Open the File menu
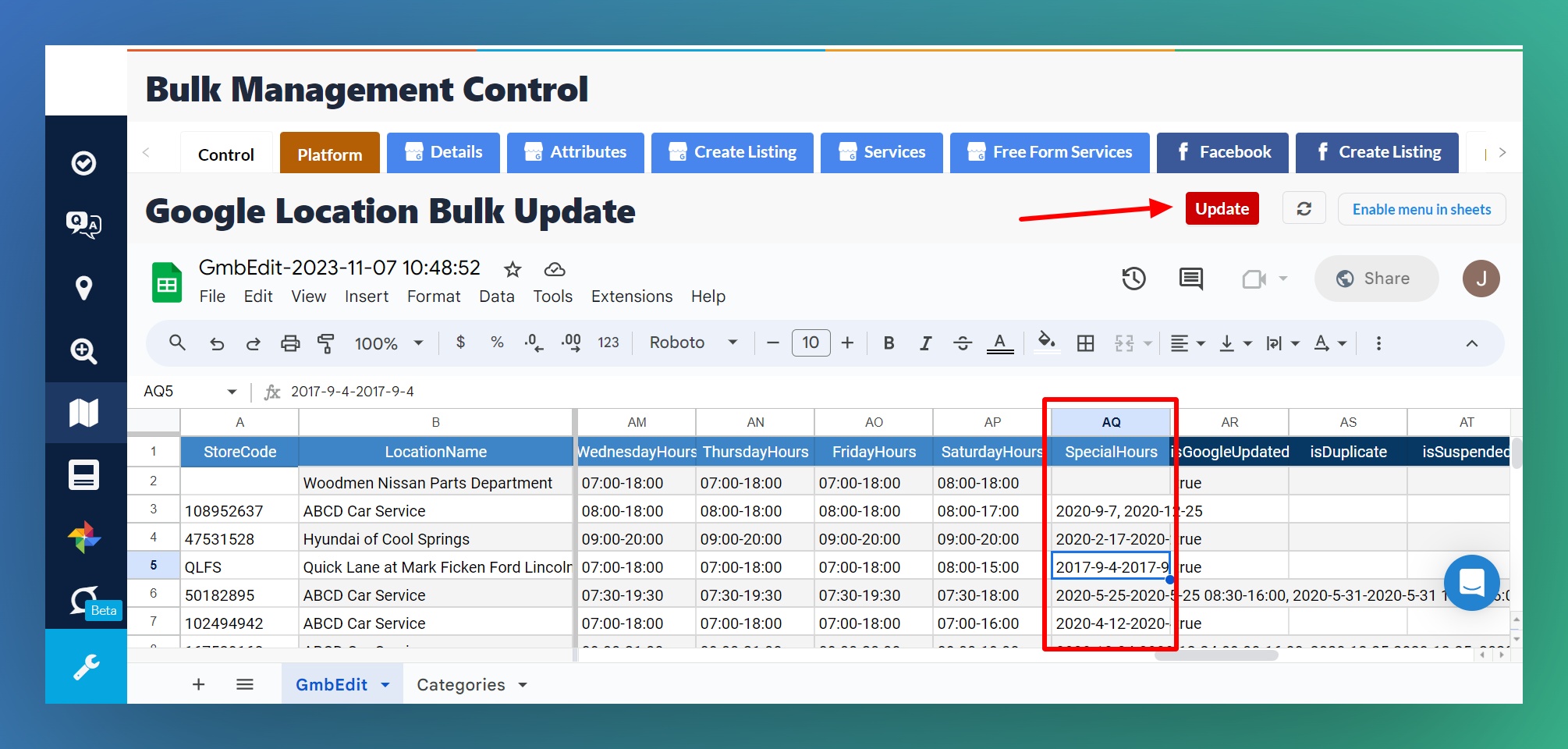Screen dimensions: 1568x749 point(212,296)
